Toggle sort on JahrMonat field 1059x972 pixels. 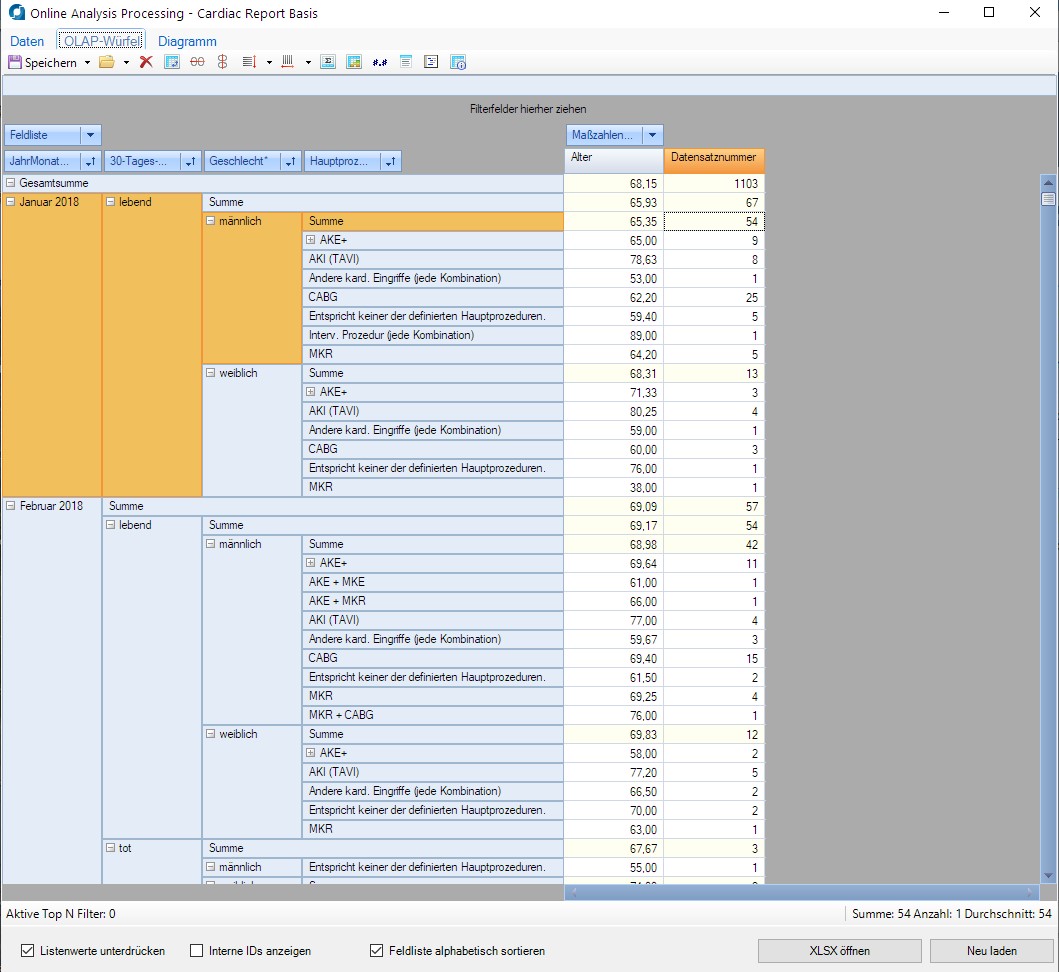click(x=91, y=161)
